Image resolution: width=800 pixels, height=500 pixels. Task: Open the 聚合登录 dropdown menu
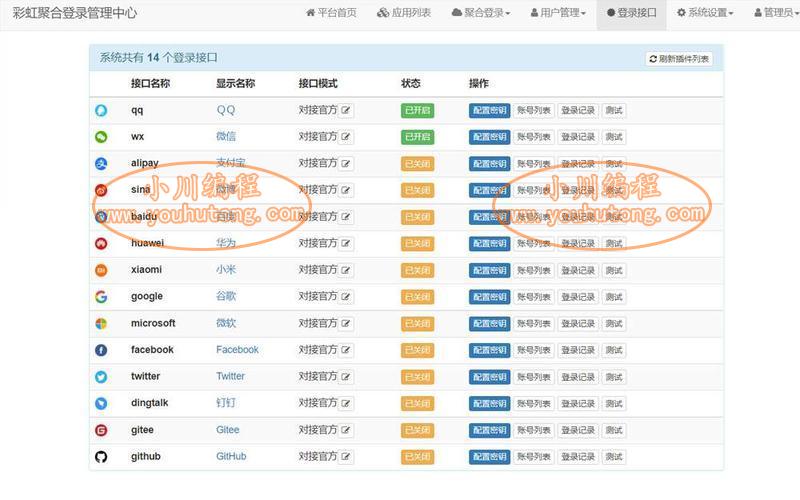pos(481,13)
